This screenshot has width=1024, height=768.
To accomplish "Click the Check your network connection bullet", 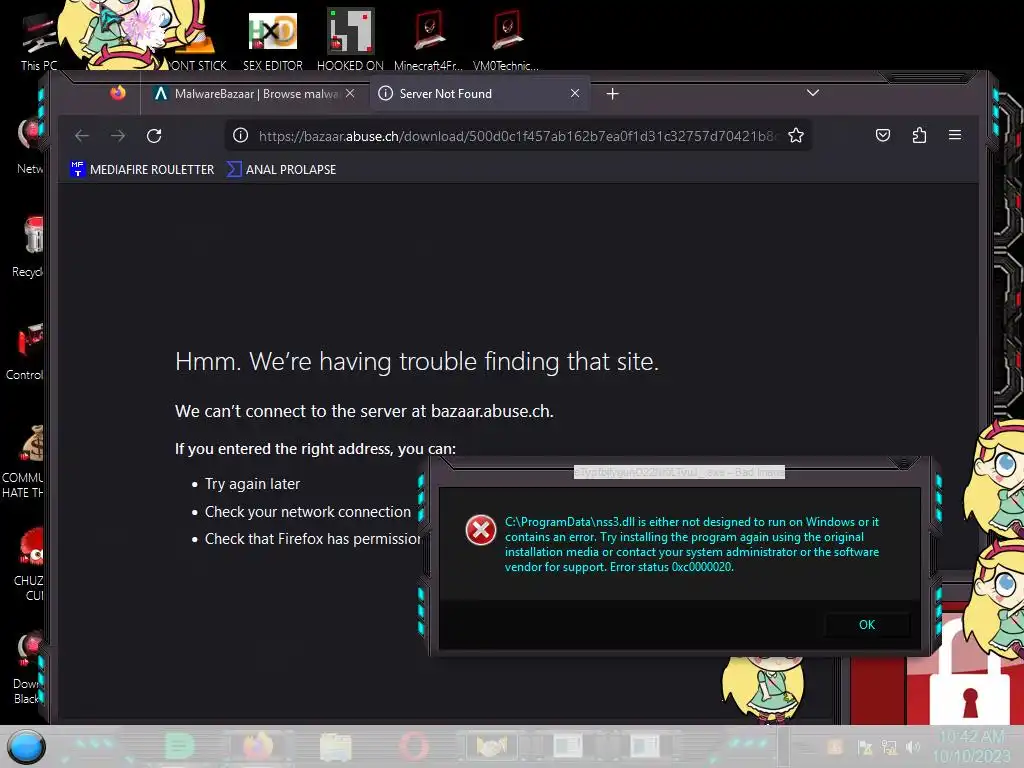I will 308,511.
